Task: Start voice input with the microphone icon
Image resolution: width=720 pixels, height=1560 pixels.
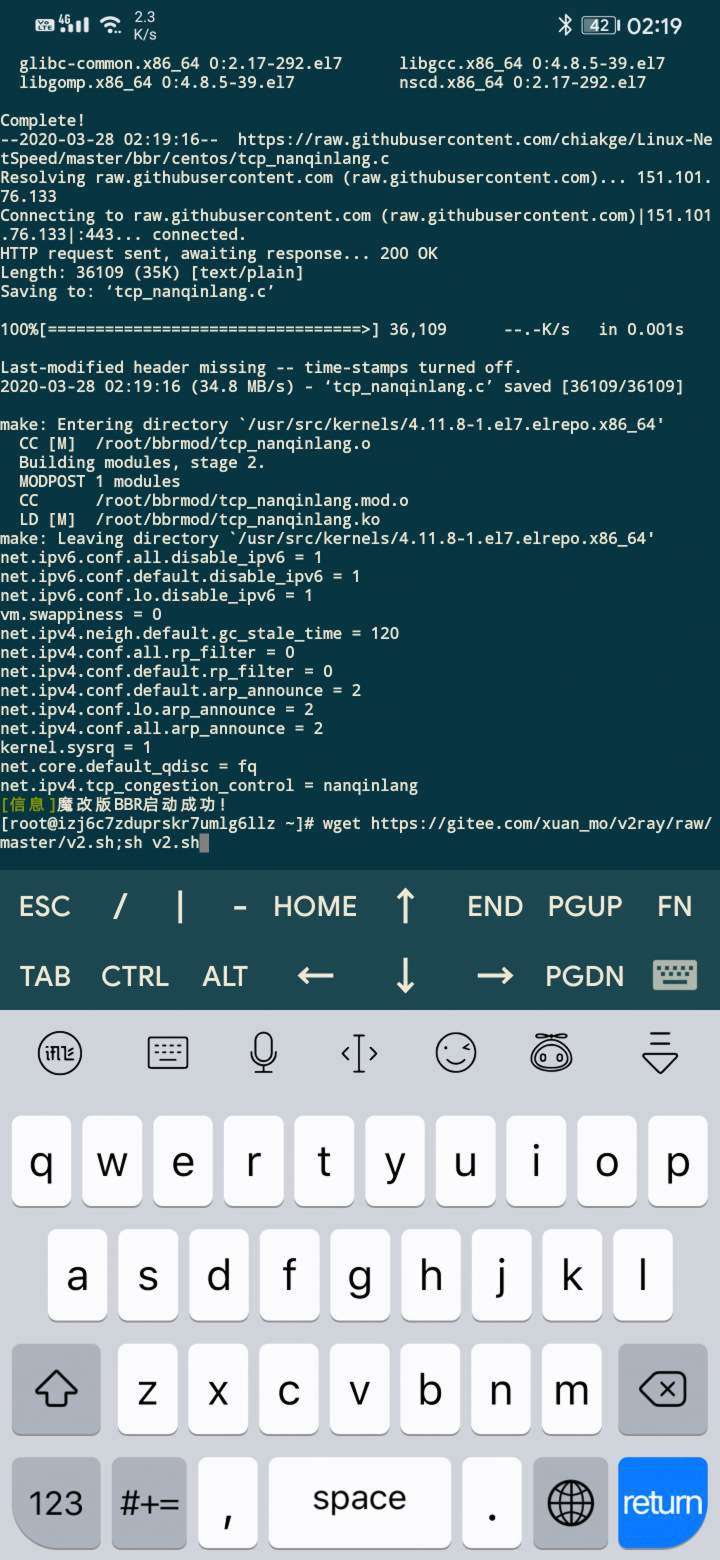Action: pyautogui.click(x=263, y=1052)
